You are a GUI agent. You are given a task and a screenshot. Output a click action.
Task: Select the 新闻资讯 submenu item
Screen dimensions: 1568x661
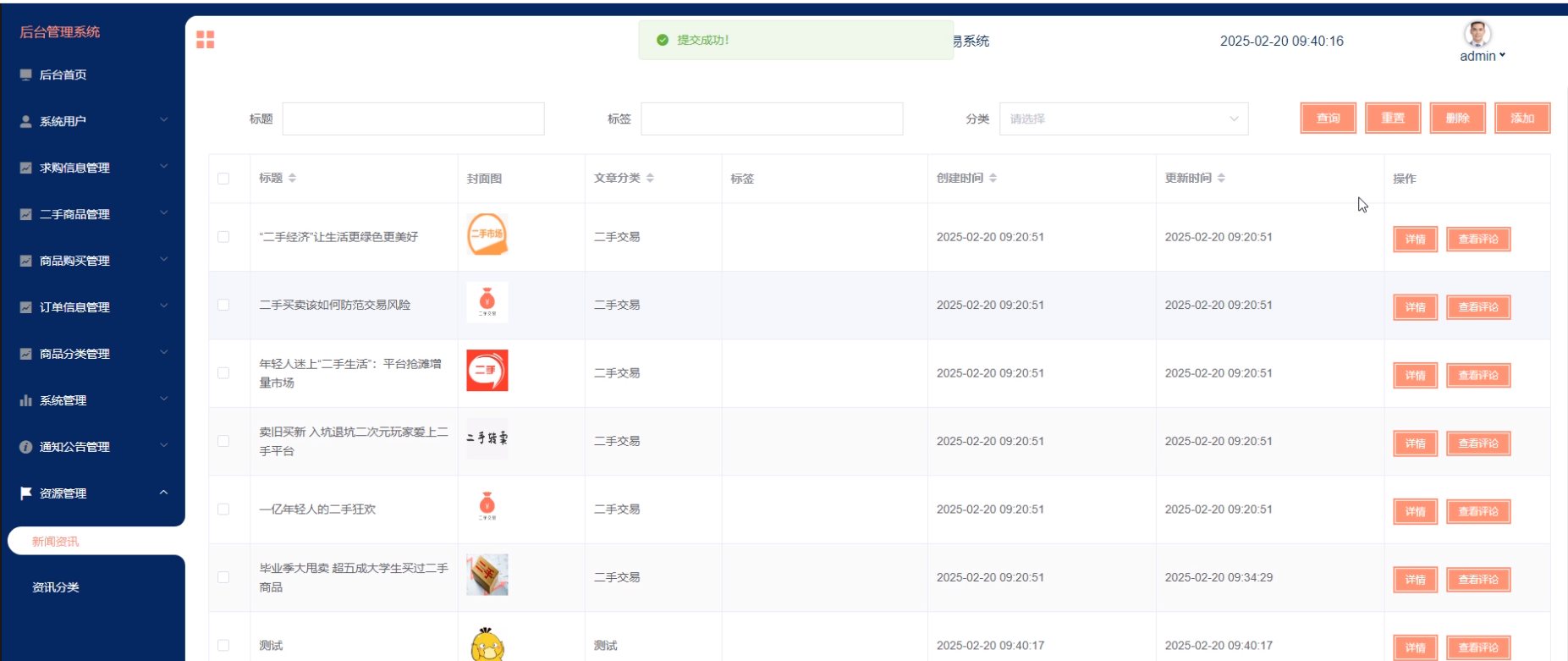pos(55,542)
